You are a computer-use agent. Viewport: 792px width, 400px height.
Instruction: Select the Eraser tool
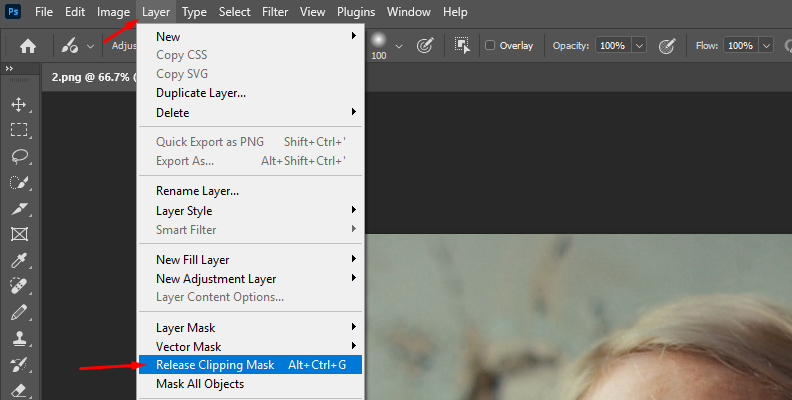(19, 390)
